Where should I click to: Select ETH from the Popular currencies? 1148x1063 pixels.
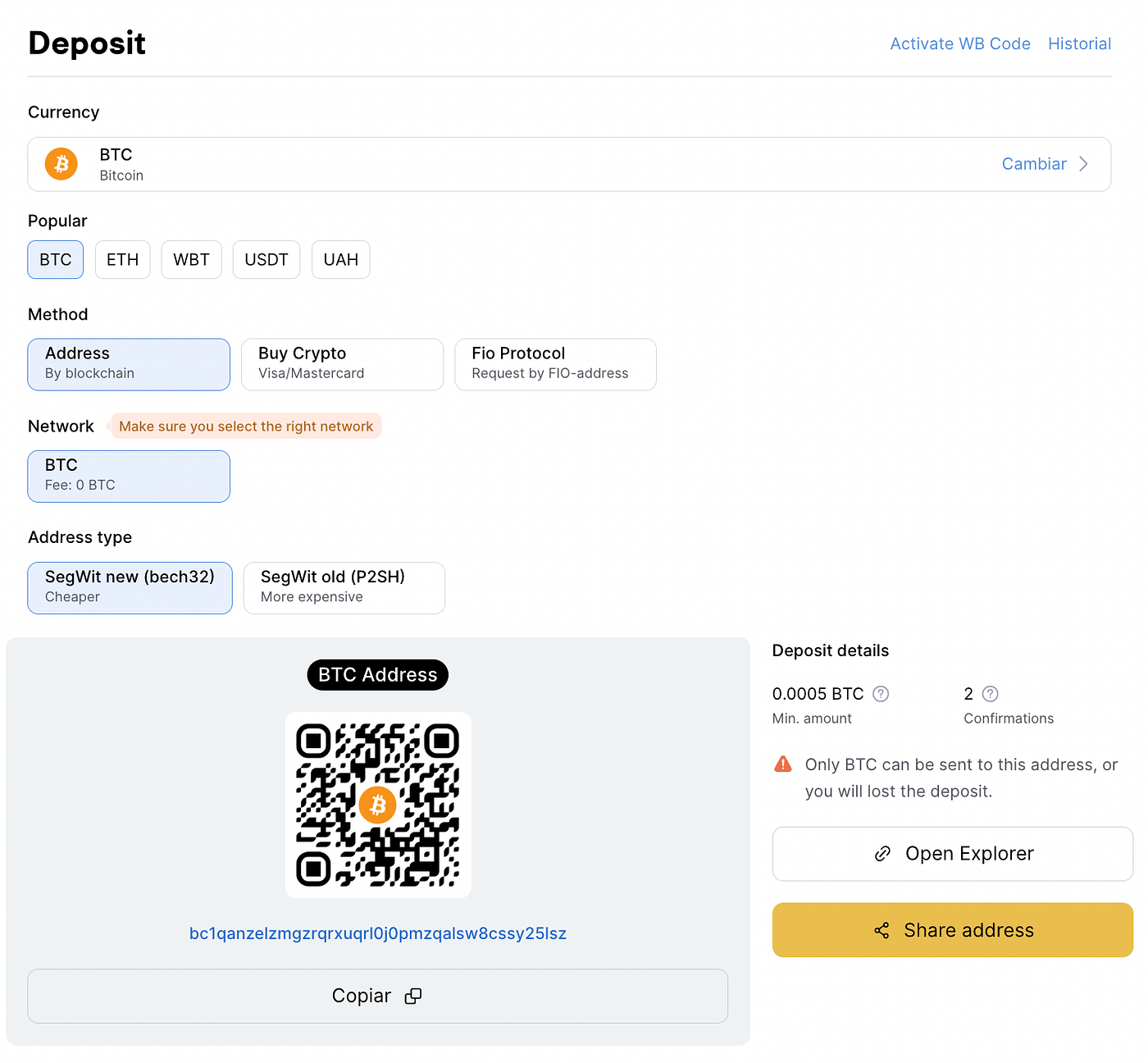tap(122, 259)
